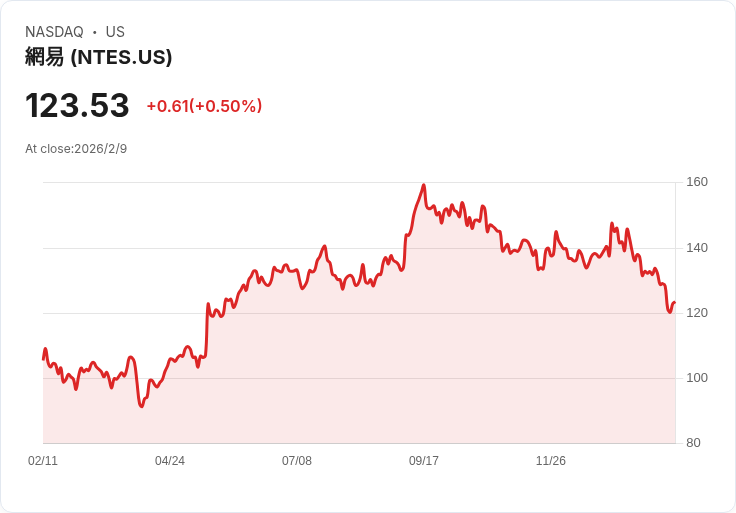Image resolution: width=736 pixels, height=513 pixels.
Task: Click the highest peak of the price line
Action: tap(424, 185)
